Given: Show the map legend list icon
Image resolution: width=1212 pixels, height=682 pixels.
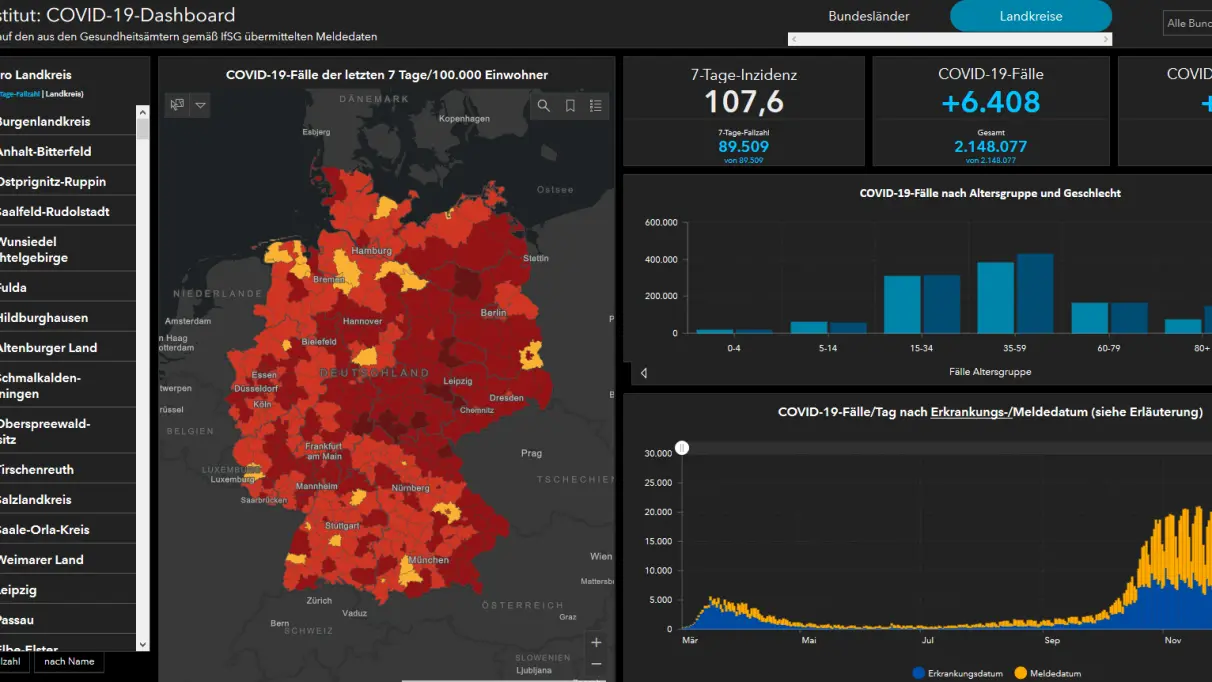Looking at the screenshot, I should (x=596, y=106).
